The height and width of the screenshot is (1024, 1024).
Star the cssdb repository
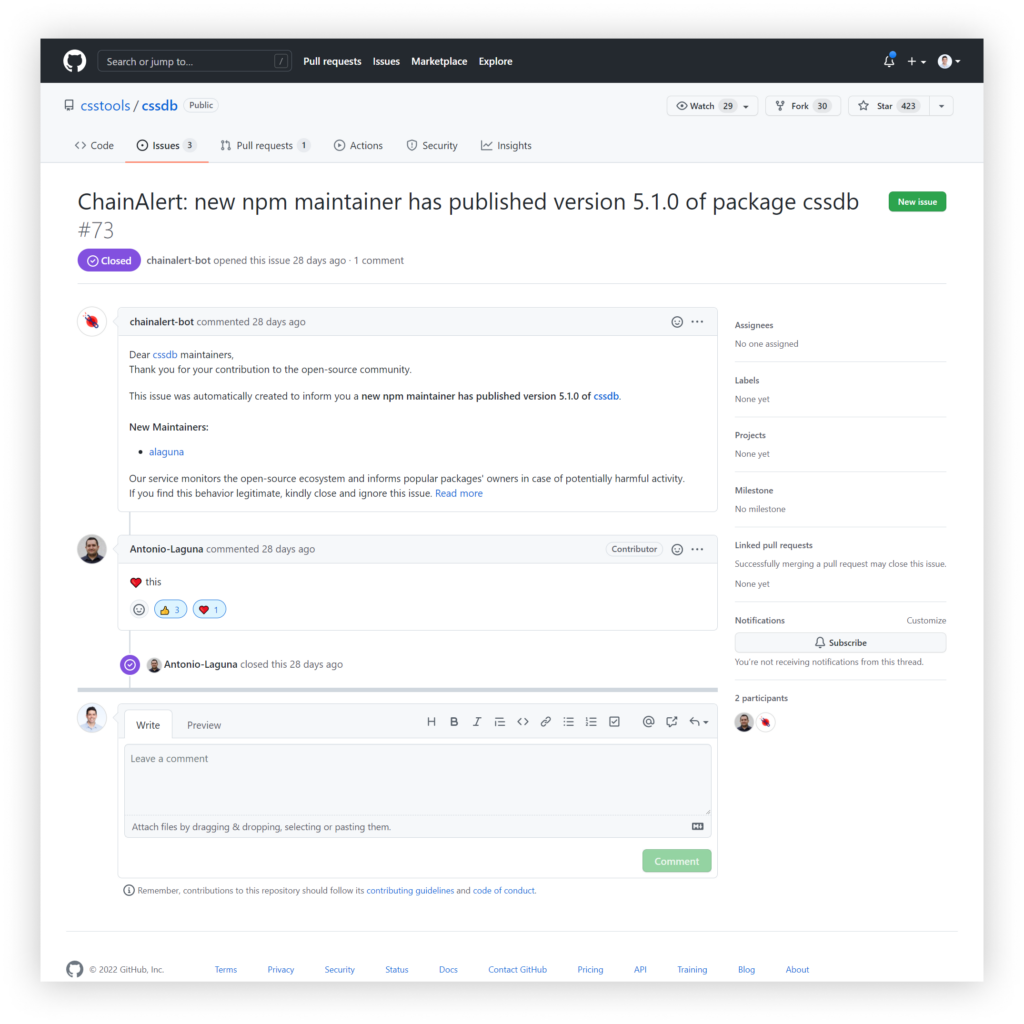(888, 106)
